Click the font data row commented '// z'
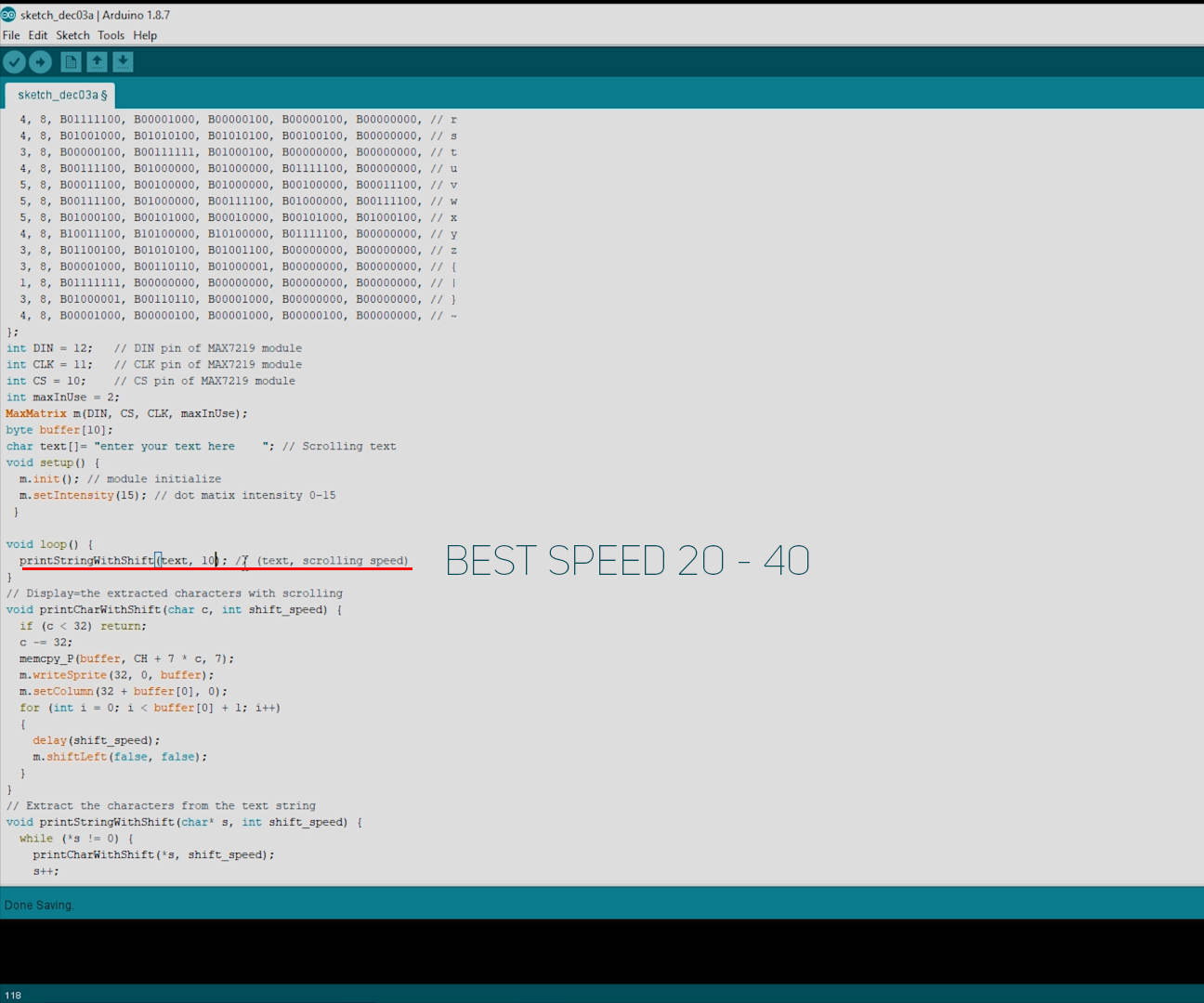Viewport: 1204px width, 1003px height. tap(239, 251)
